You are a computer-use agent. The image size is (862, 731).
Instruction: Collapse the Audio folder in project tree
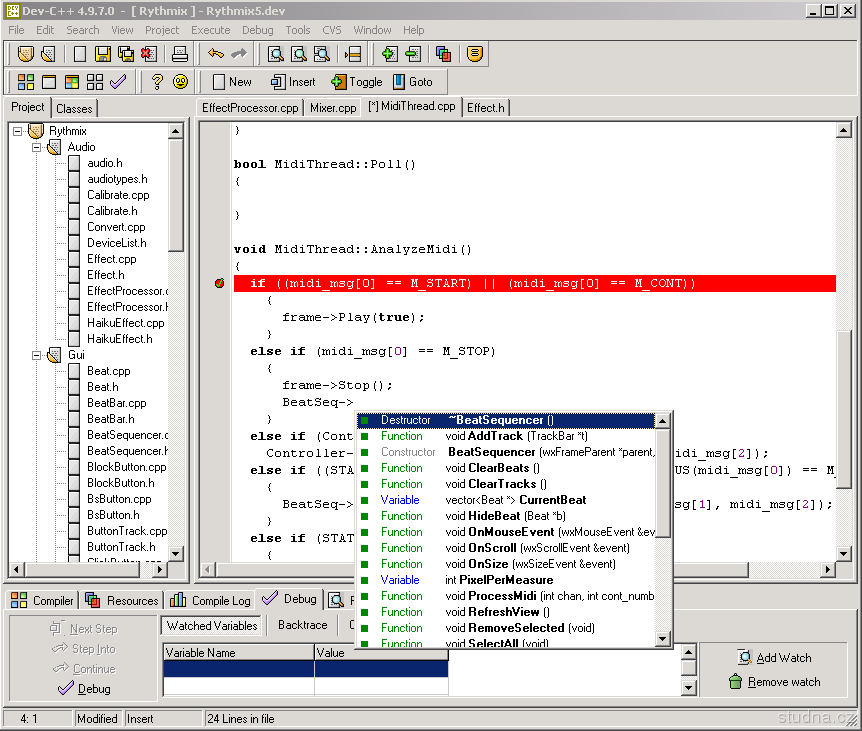(x=37, y=147)
